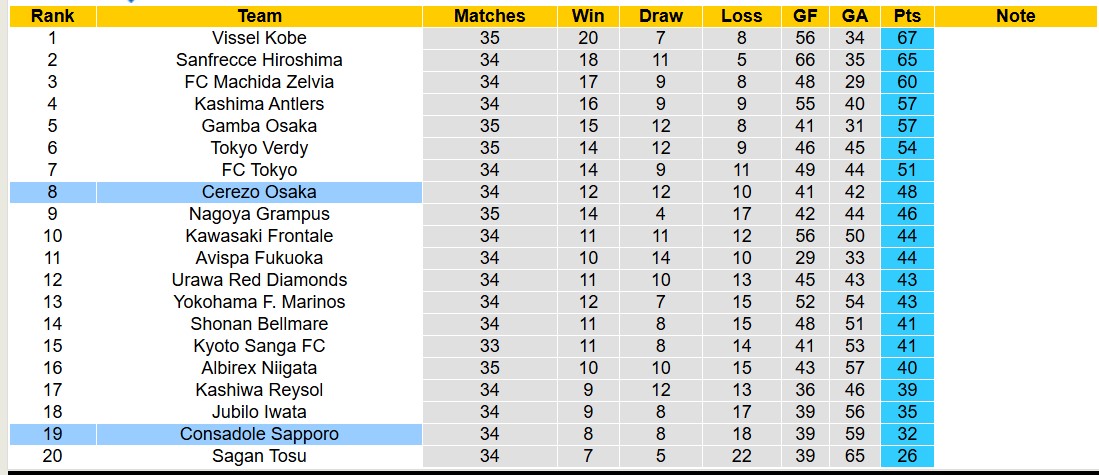This screenshot has width=1099, height=475.
Task: Open the Sanfrecce Hiroshima team link
Action: click(x=260, y=60)
